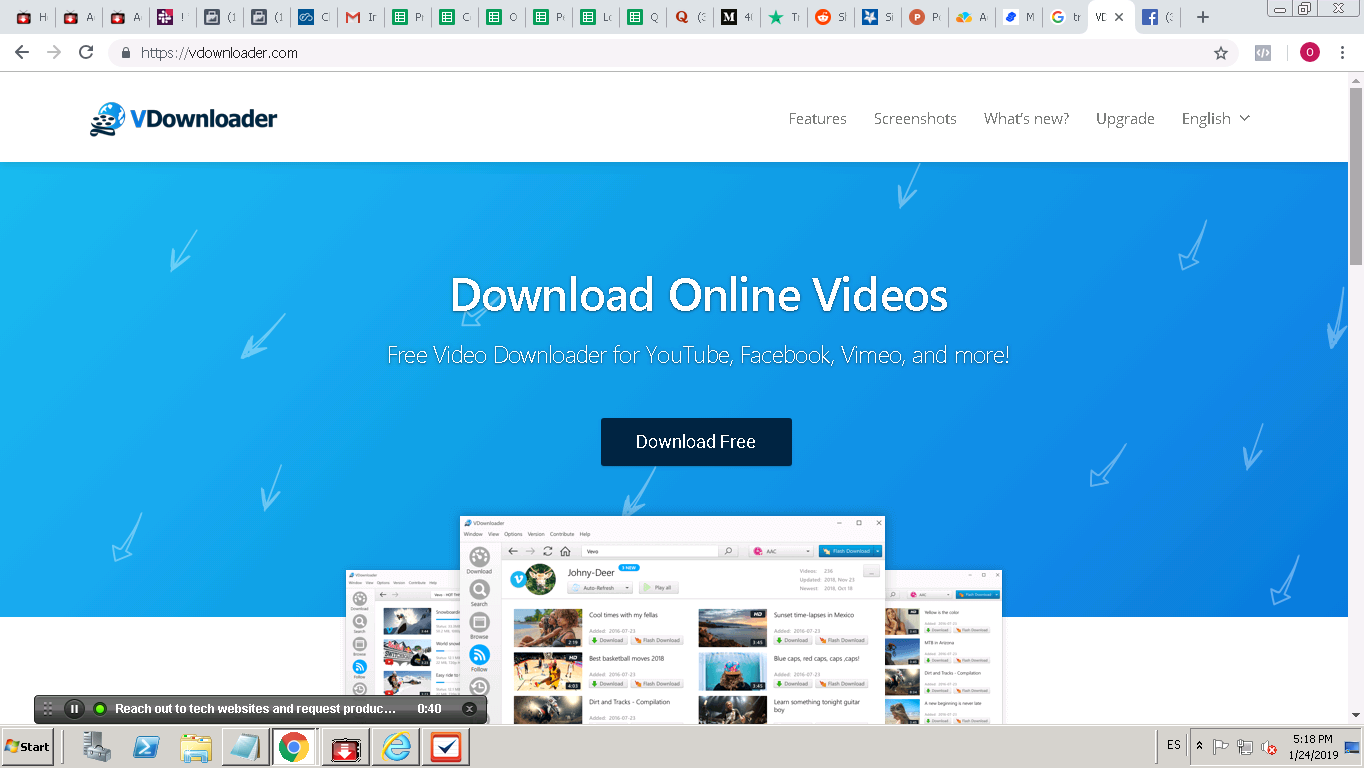Launch PowerShell from the taskbar
Image resolution: width=1364 pixels, height=768 pixels.
pos(147,747)
